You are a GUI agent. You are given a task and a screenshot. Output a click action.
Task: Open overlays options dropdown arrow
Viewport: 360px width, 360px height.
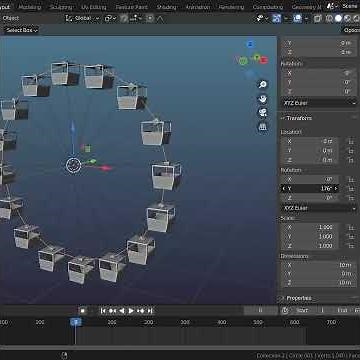pos(306,18)
